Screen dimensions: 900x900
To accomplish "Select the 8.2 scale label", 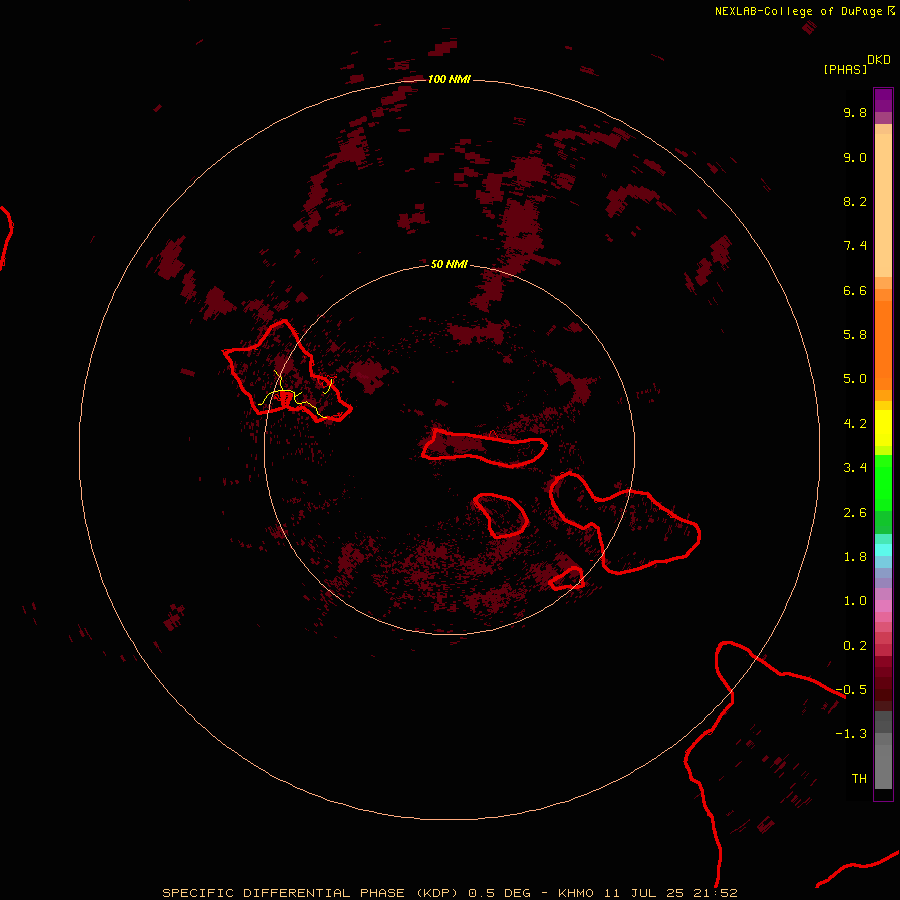I will click(x=855, y=201).
